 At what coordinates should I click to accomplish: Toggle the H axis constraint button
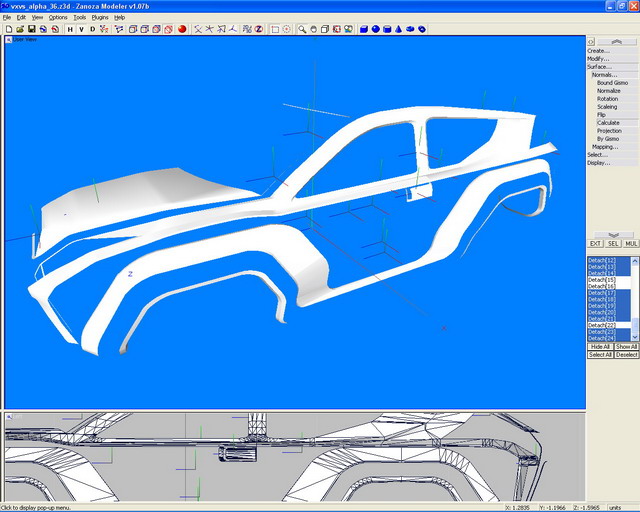(70, 29)
